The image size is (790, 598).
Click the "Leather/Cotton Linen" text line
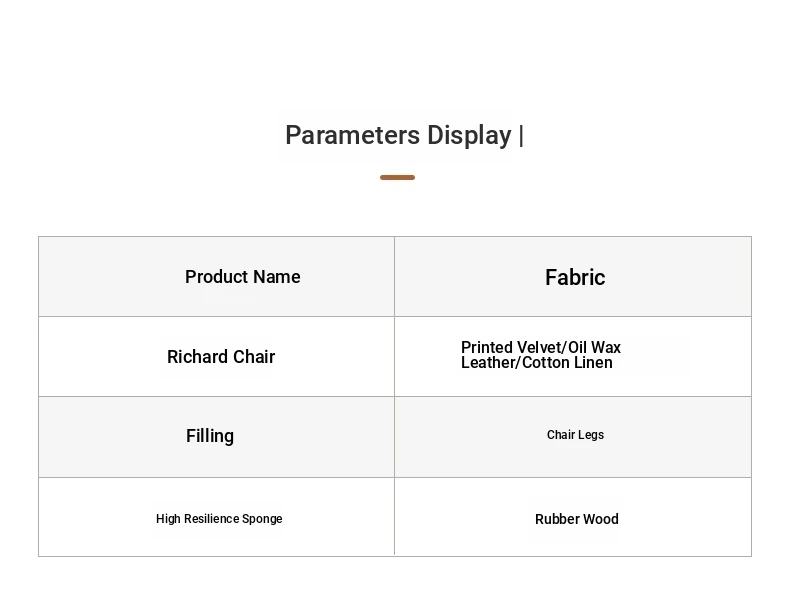tap(537, 363)
